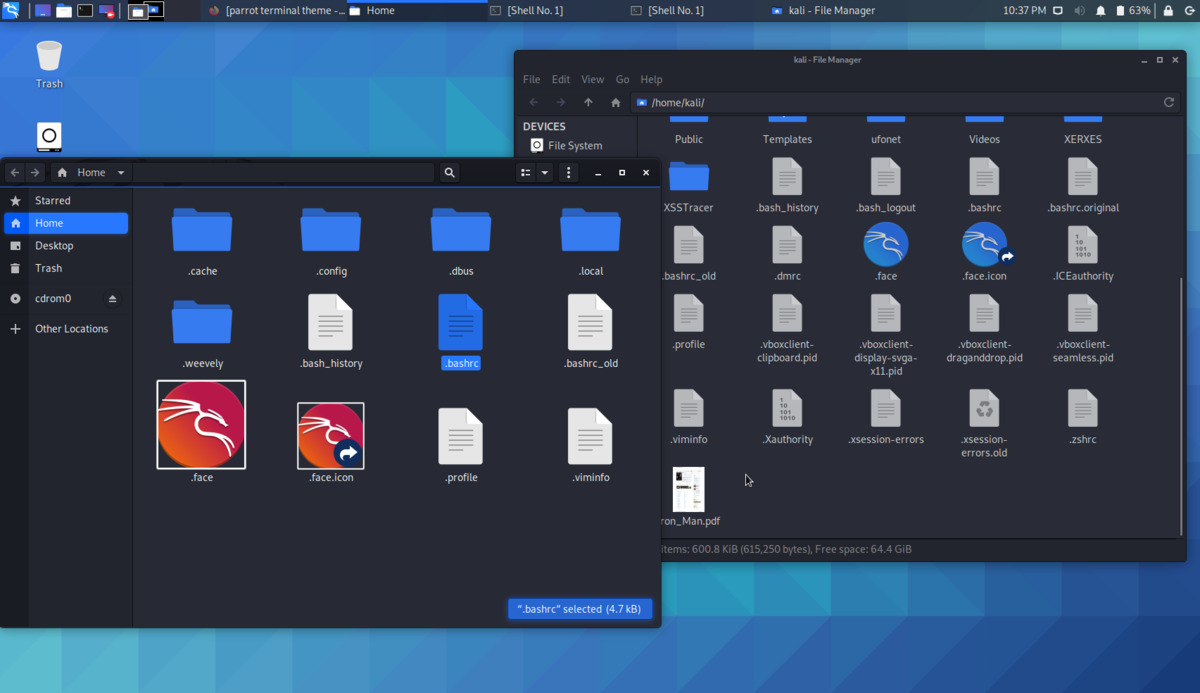Open the File menu in kali File Manager

(532, 80)
